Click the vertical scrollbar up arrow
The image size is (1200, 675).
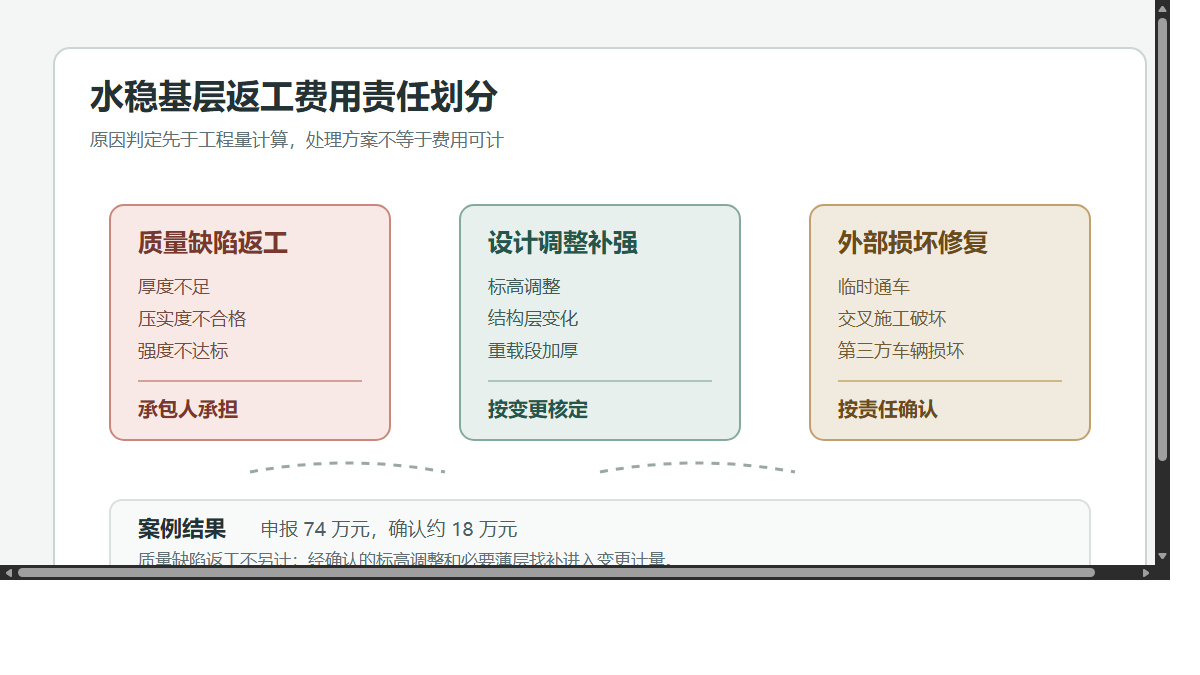click(x=1162, y=8)
